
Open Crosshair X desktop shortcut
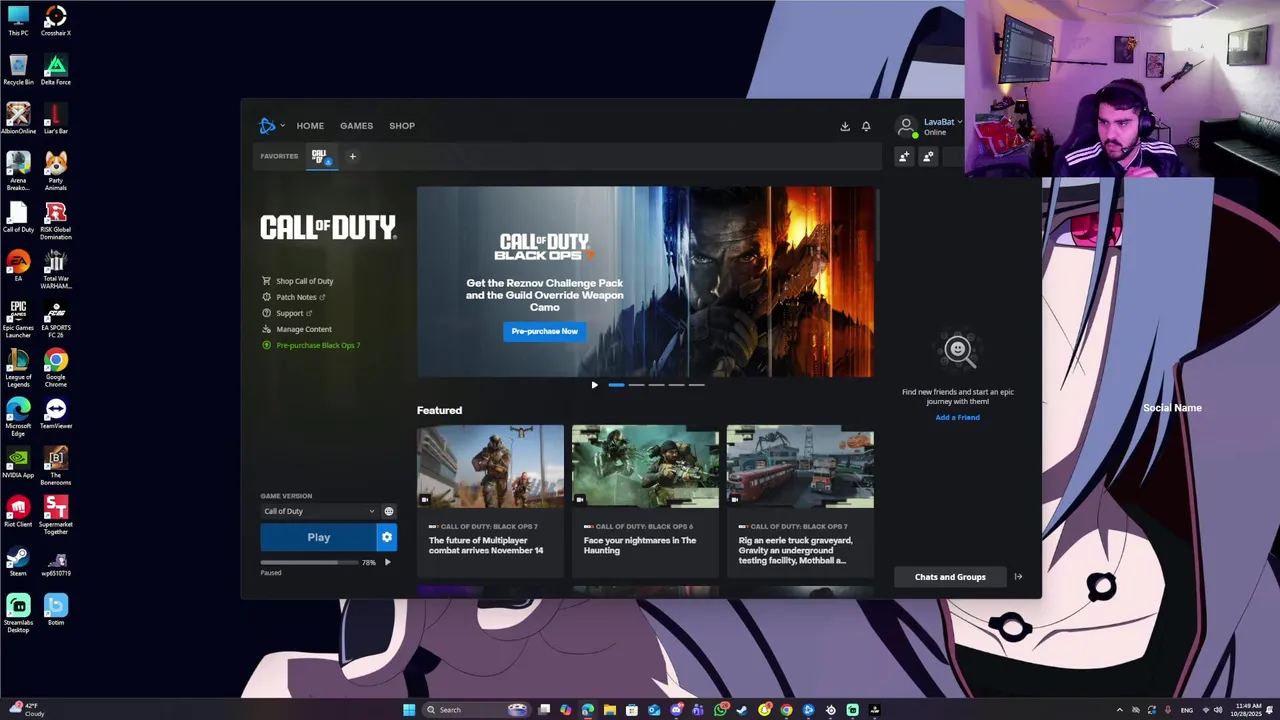click(x=56, y=21)
